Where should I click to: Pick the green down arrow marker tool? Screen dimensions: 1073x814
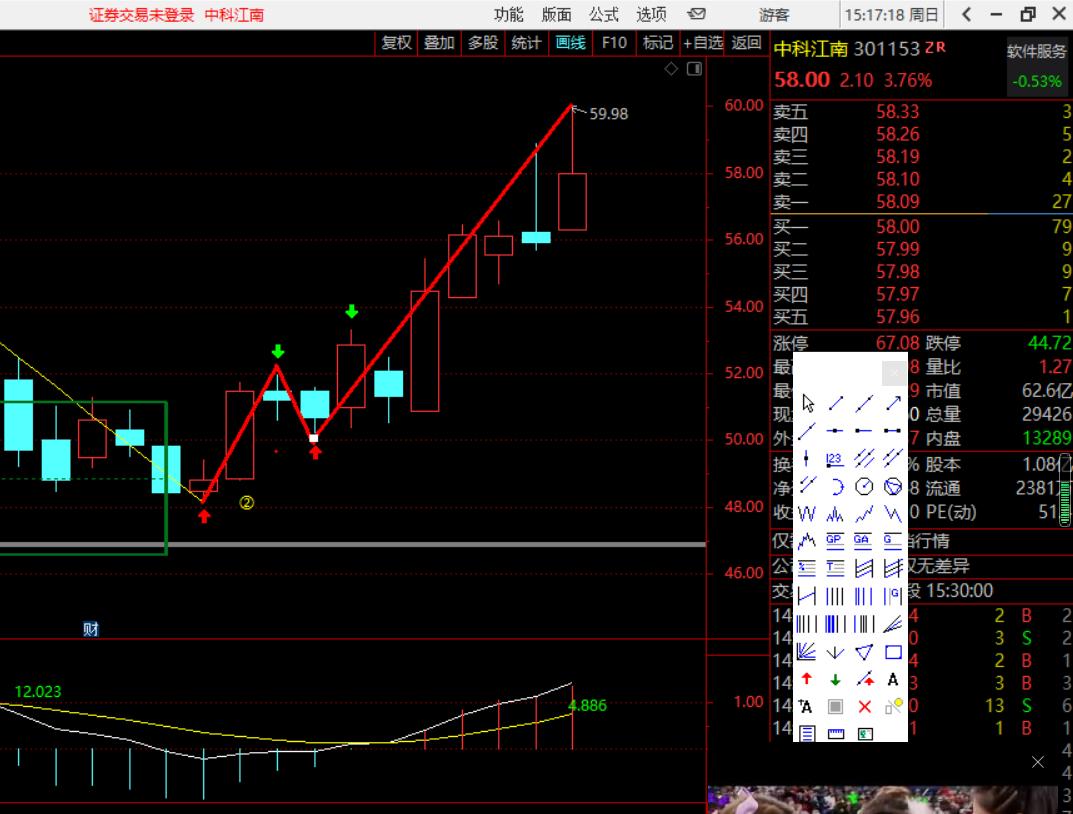pyautogui.click(x=835, y=680)
